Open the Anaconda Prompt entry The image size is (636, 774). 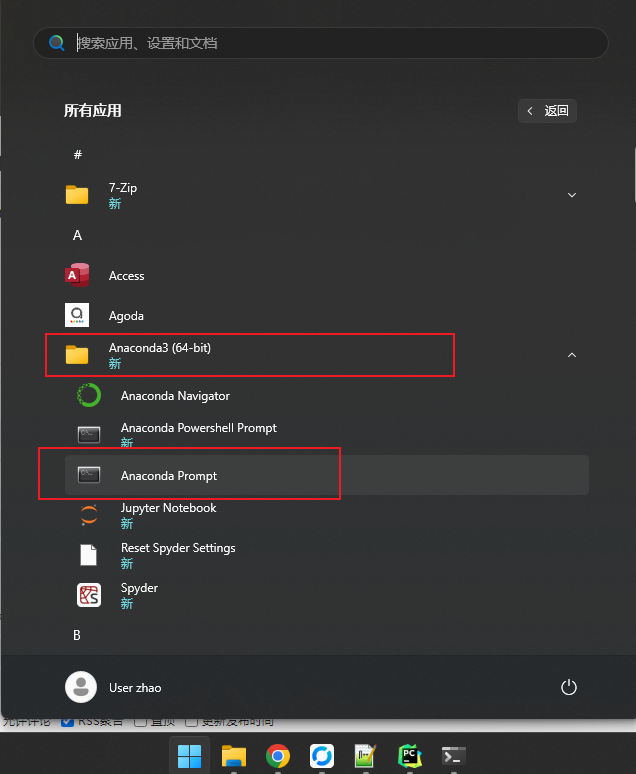click(326, 475)
